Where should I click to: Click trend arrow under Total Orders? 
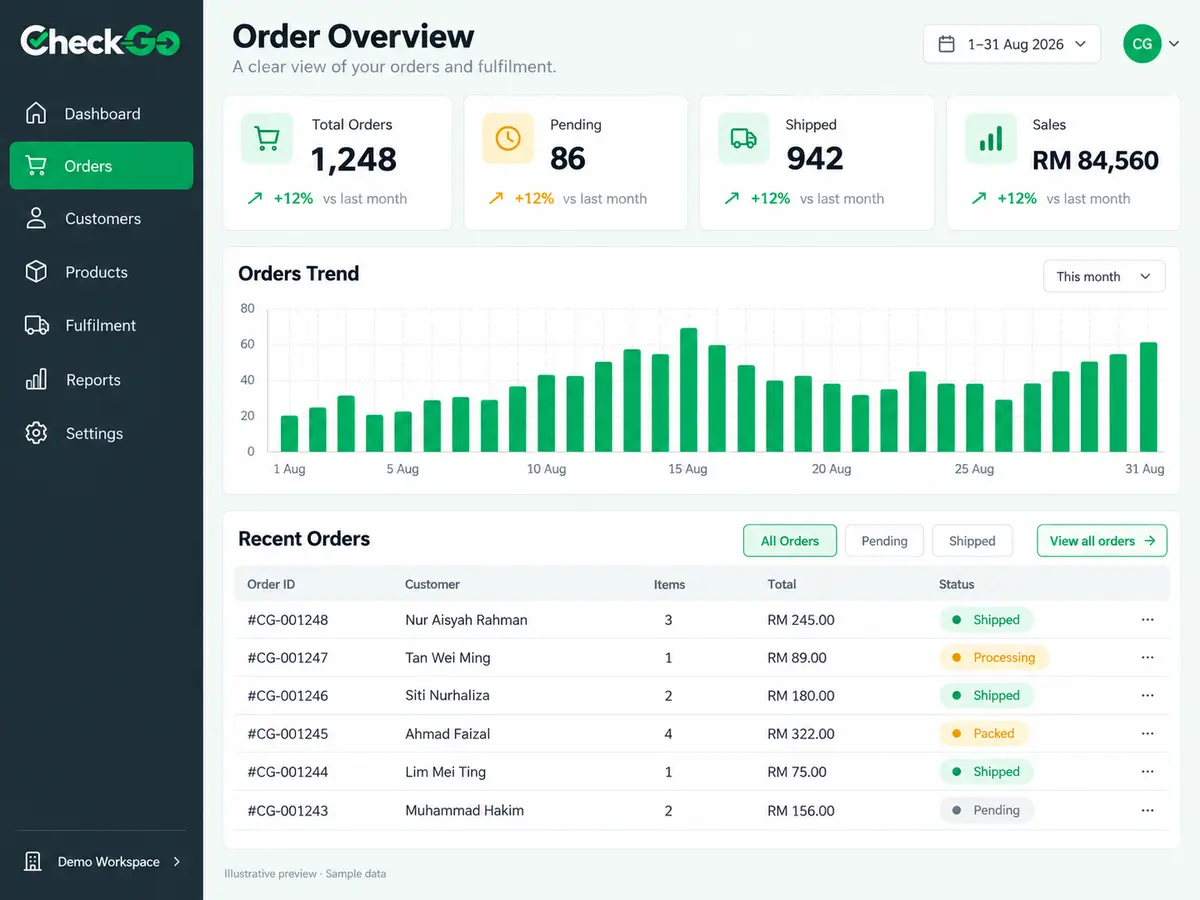(254, 198)
